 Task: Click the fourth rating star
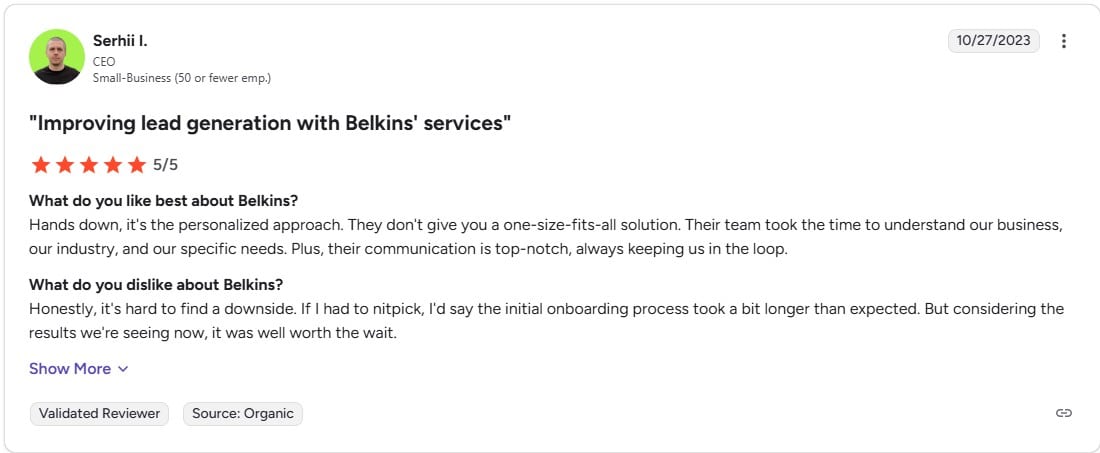point(113,165)
